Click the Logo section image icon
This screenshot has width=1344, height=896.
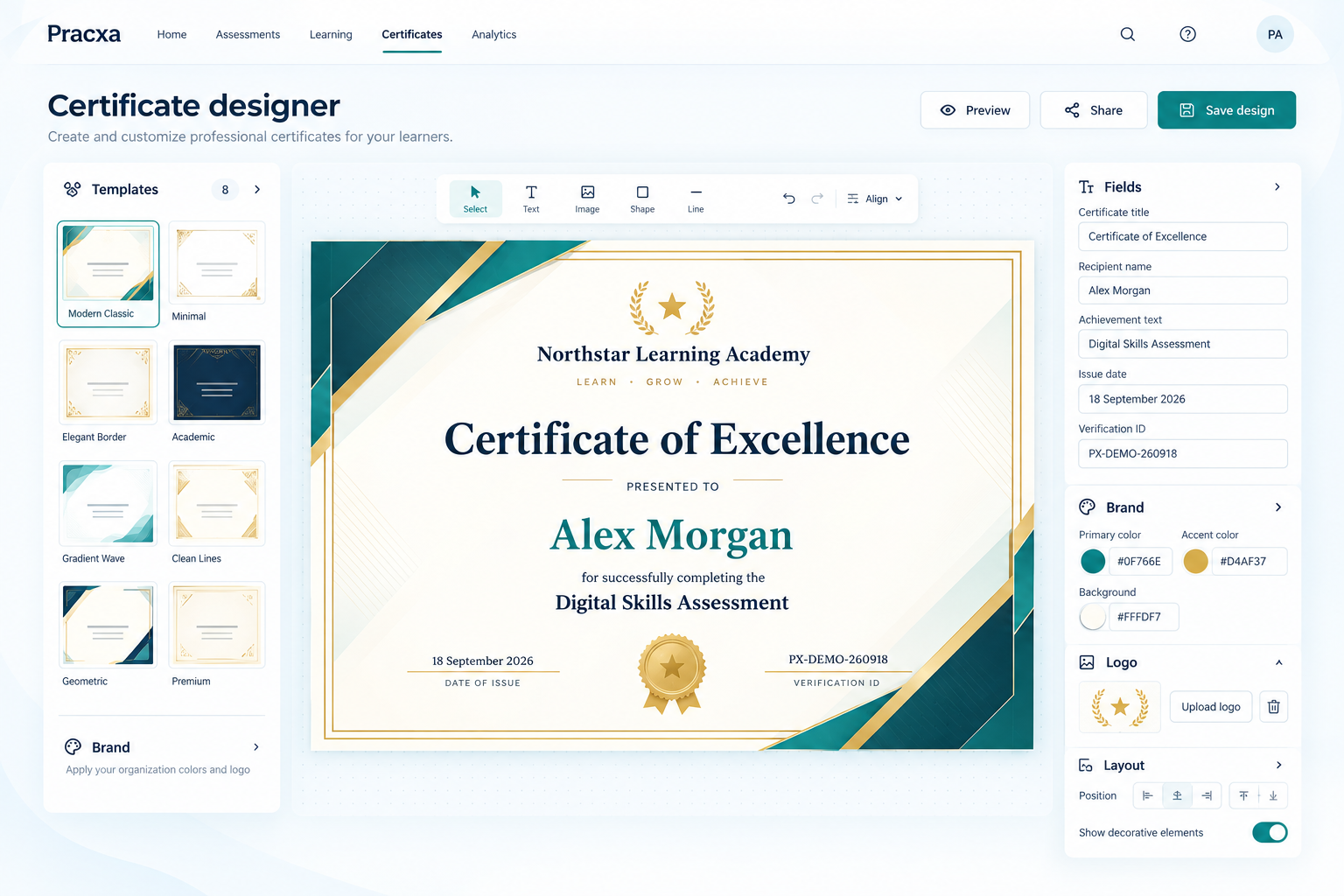(x=1087, y=662)
